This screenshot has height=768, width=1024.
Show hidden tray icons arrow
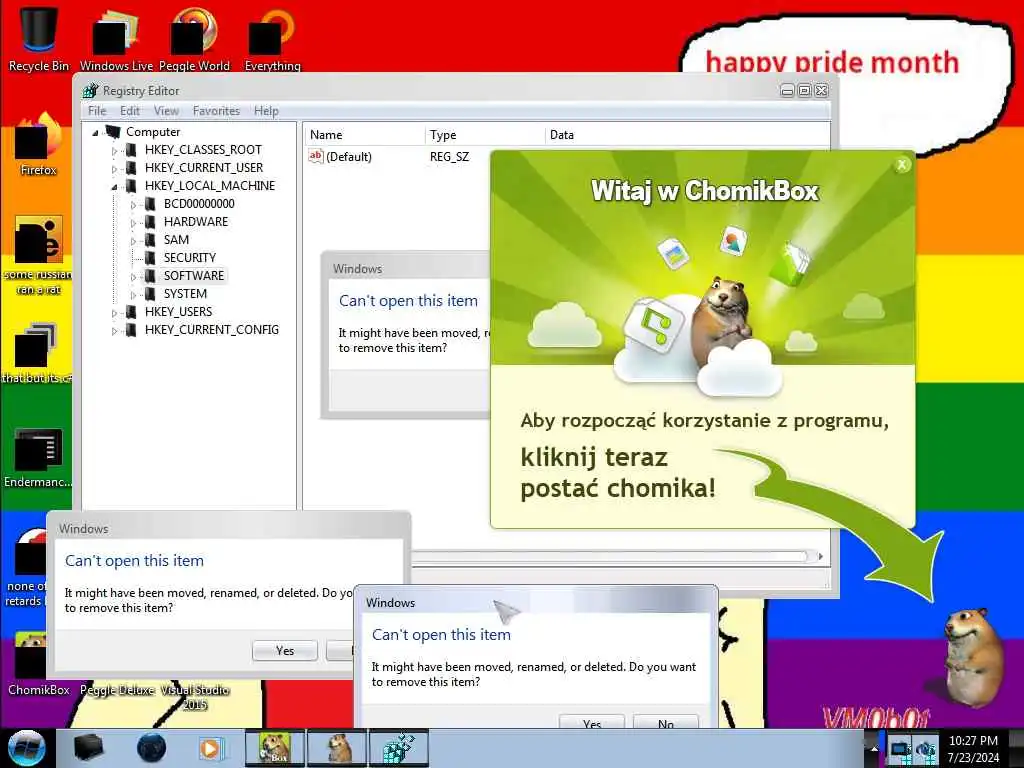[874, 749]
